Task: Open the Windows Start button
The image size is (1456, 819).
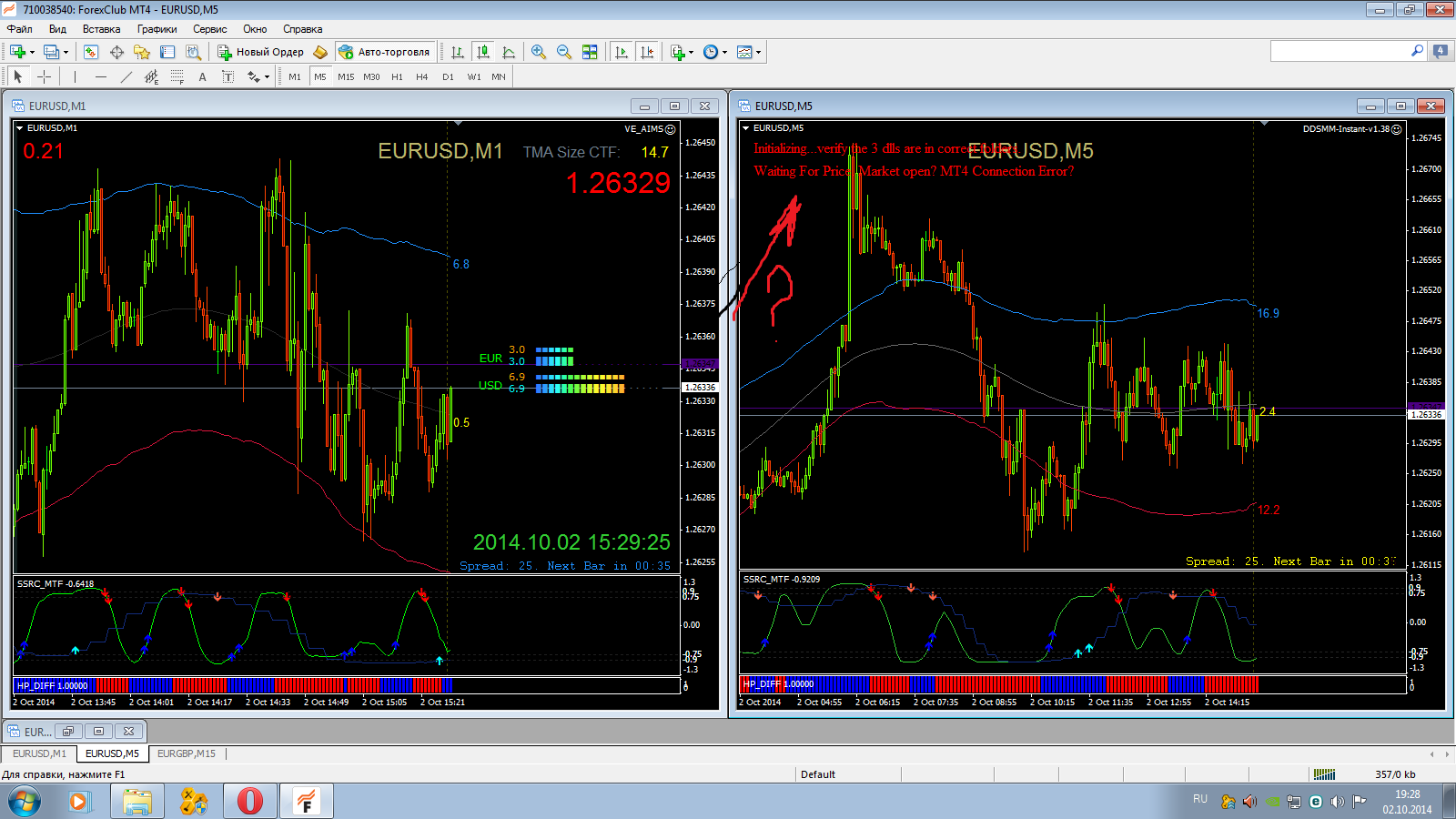Action: 25,802
